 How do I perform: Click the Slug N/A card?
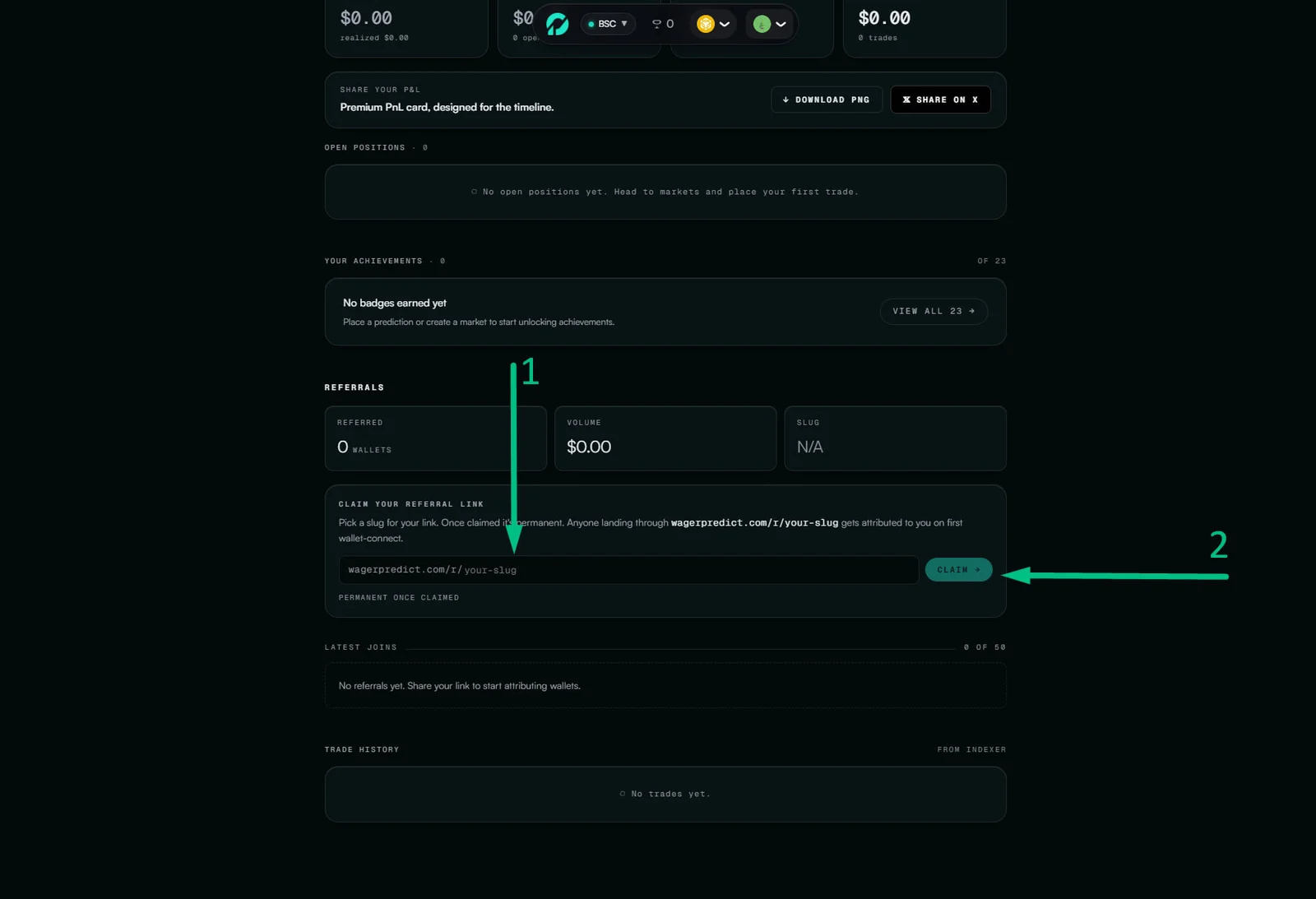click(x=895, y=438)
